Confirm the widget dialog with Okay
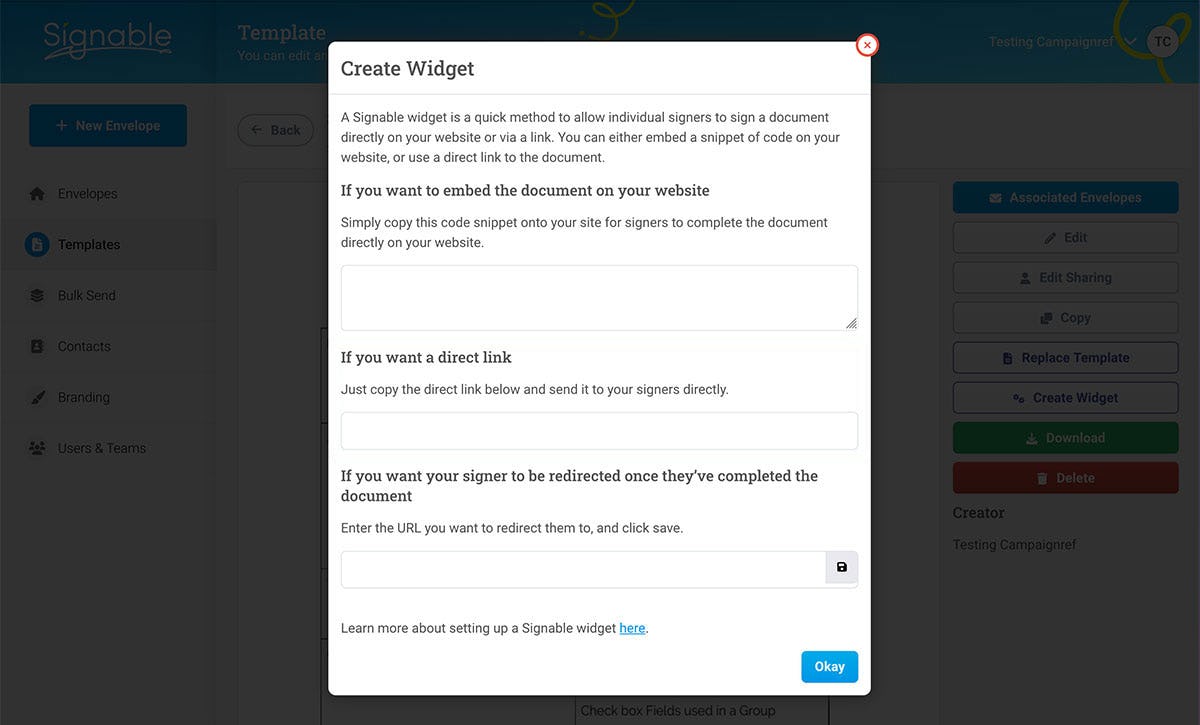The width and height of the screenshot is (1200, 725). pyautogui.click(x=829, y=666)
